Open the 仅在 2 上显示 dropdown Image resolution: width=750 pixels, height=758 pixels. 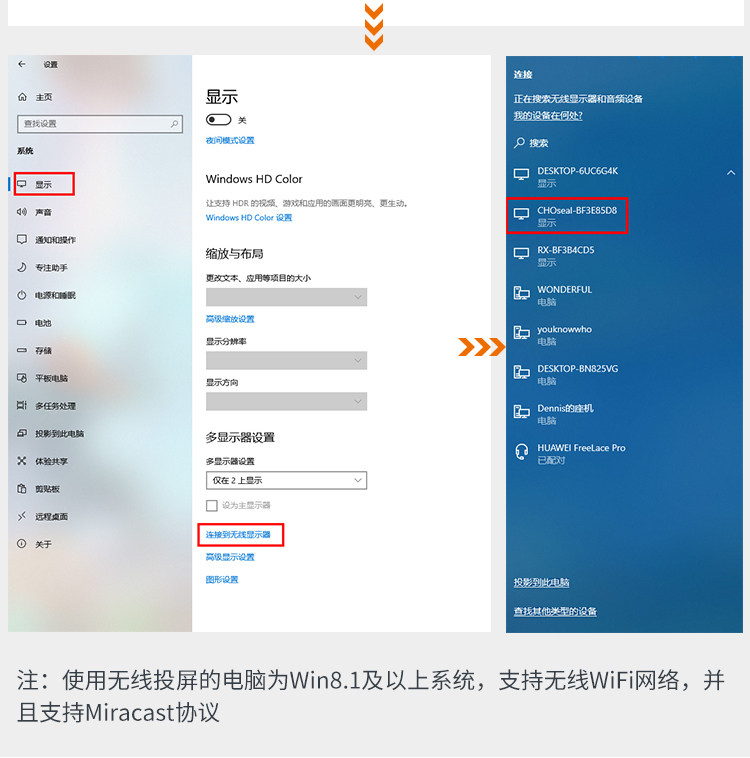tap(286, 480)
